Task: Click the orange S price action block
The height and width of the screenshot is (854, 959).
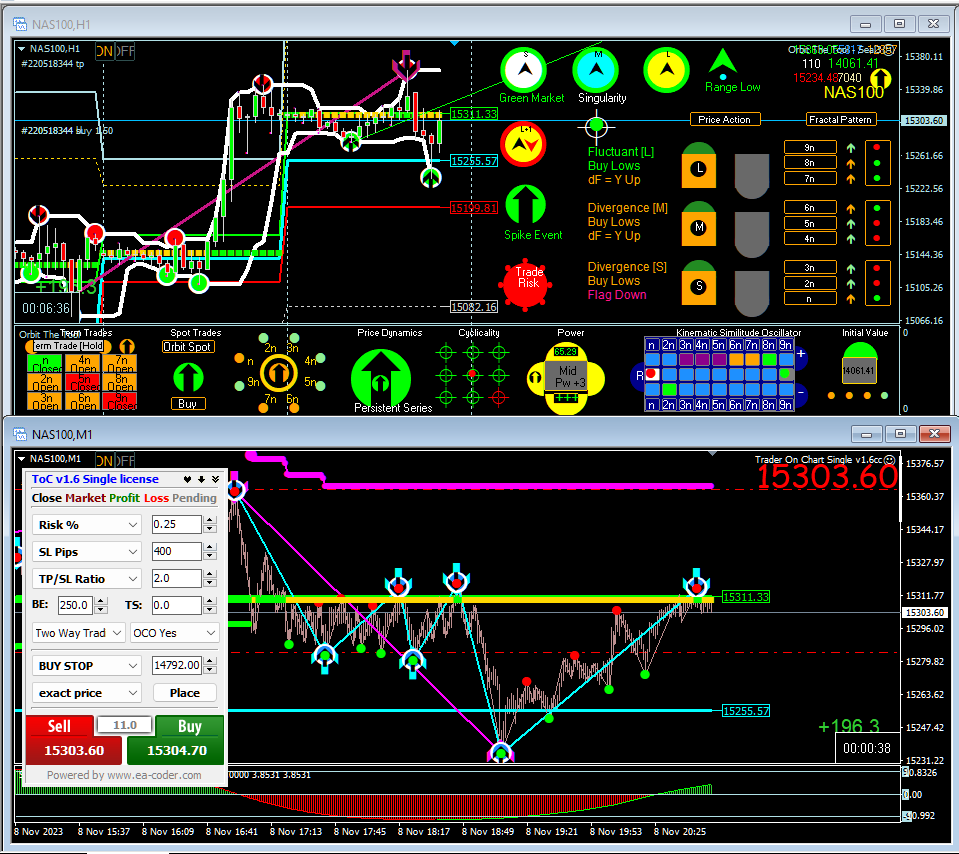Action: tap(698, 283)
